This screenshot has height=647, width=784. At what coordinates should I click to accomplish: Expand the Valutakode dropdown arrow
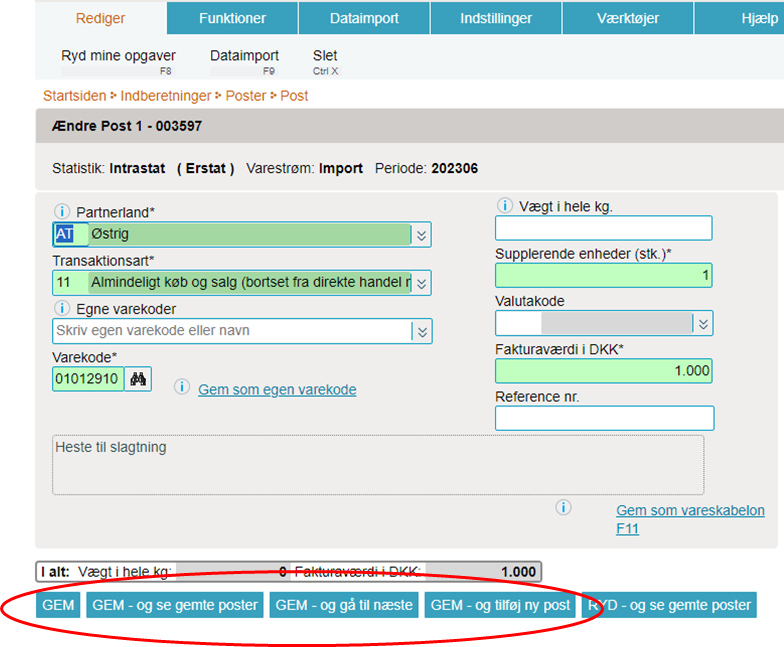coord(703,324)
